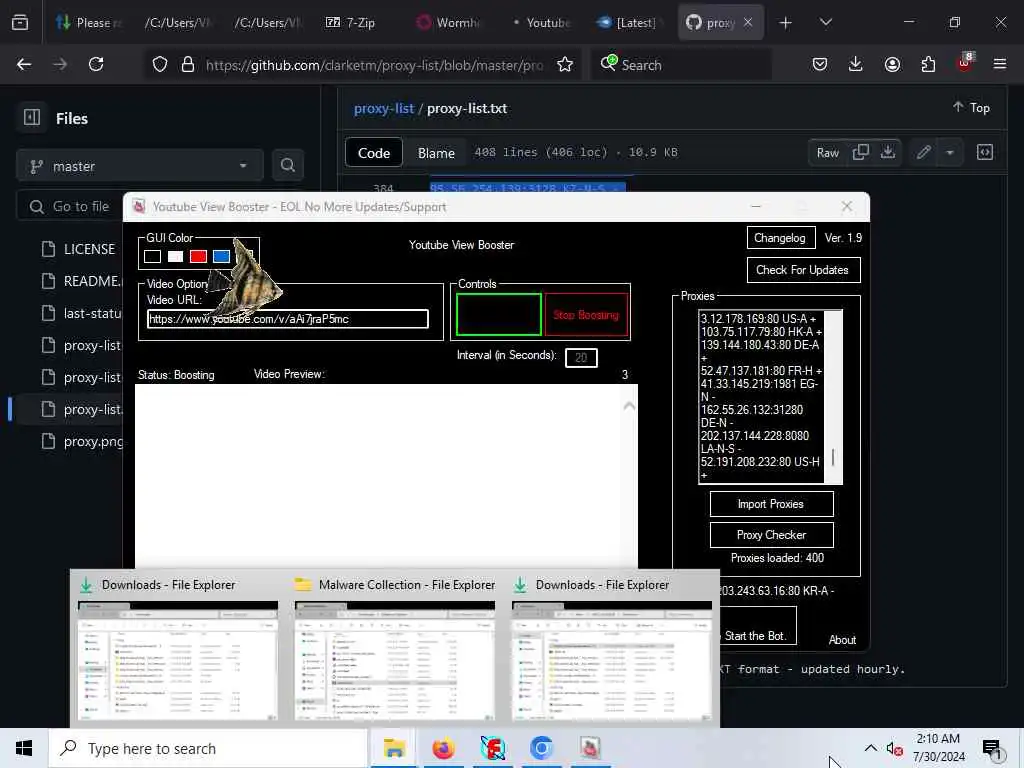Click the Firefox Search bar
Image resolution: width=1024 pixels, height=768 pixels.
682,64
